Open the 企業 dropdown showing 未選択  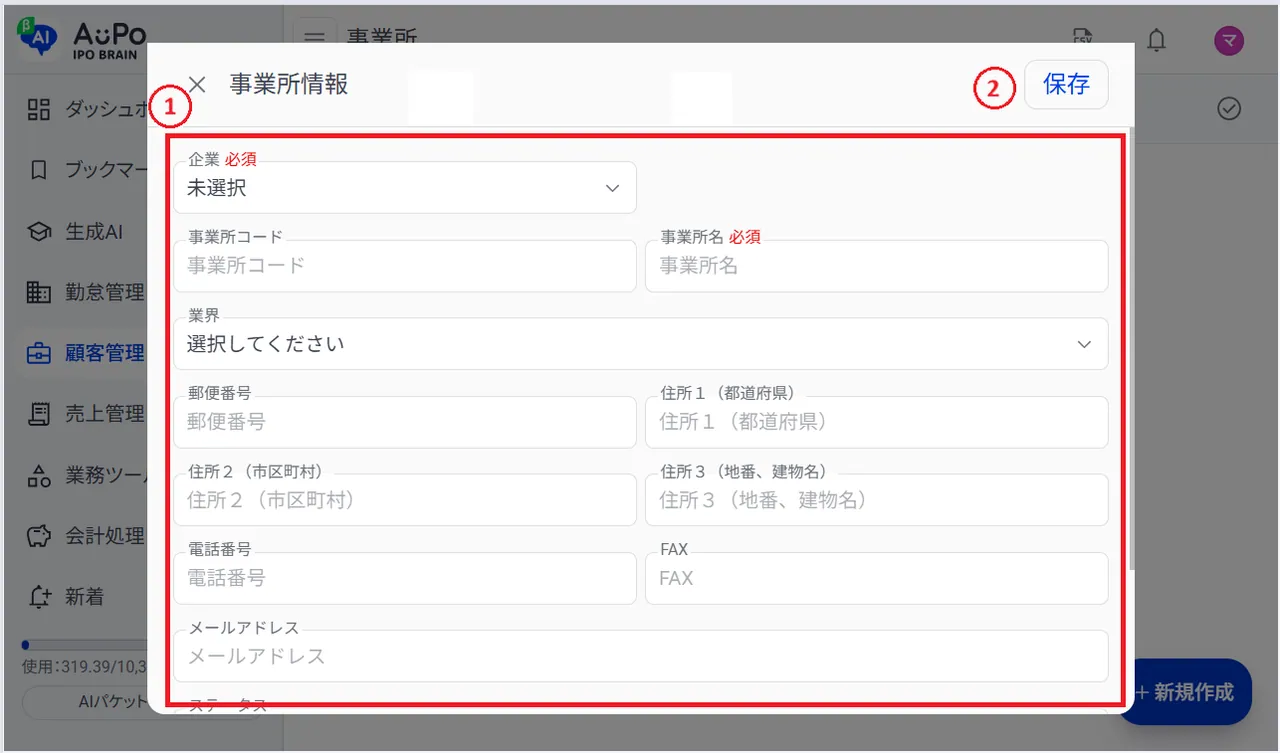405,188
